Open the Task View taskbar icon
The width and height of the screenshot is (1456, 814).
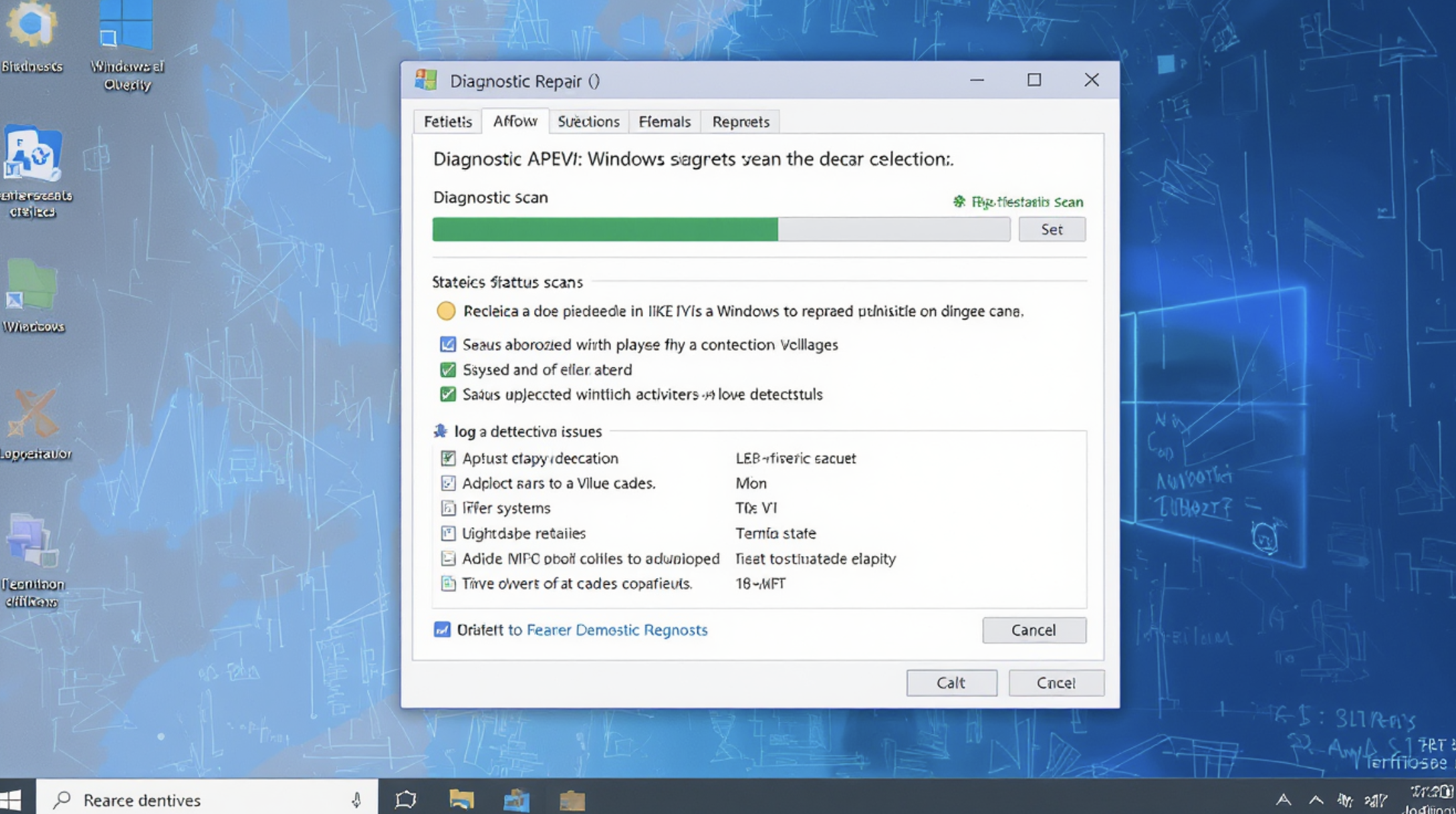406,799
